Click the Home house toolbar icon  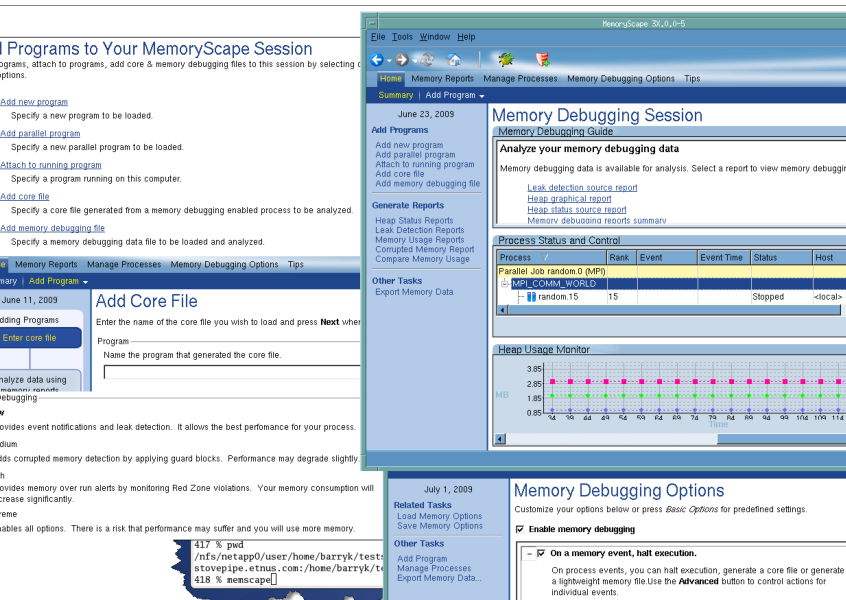454,60
